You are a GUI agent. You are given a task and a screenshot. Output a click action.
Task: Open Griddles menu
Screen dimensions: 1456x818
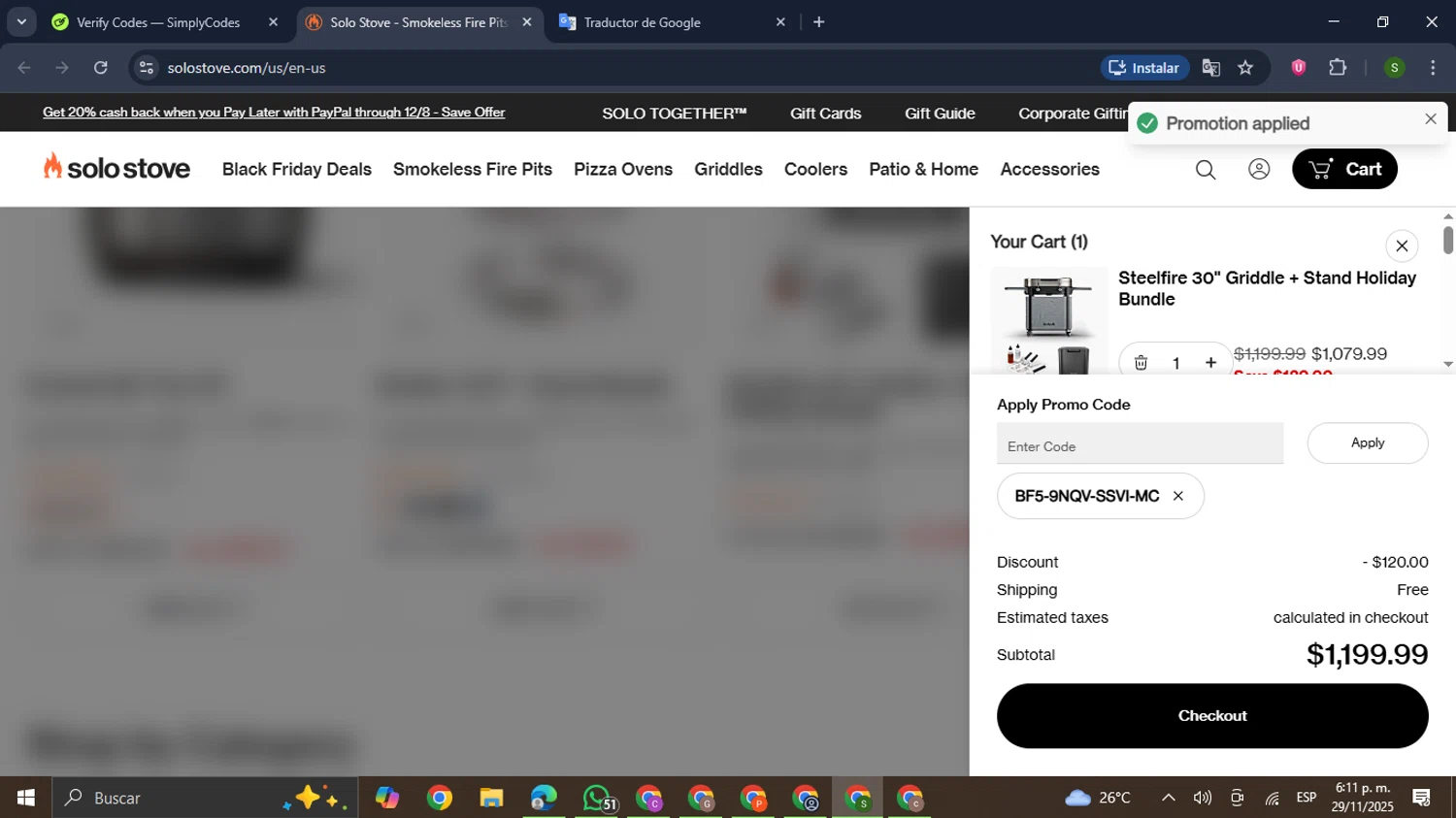coord(728,169)
